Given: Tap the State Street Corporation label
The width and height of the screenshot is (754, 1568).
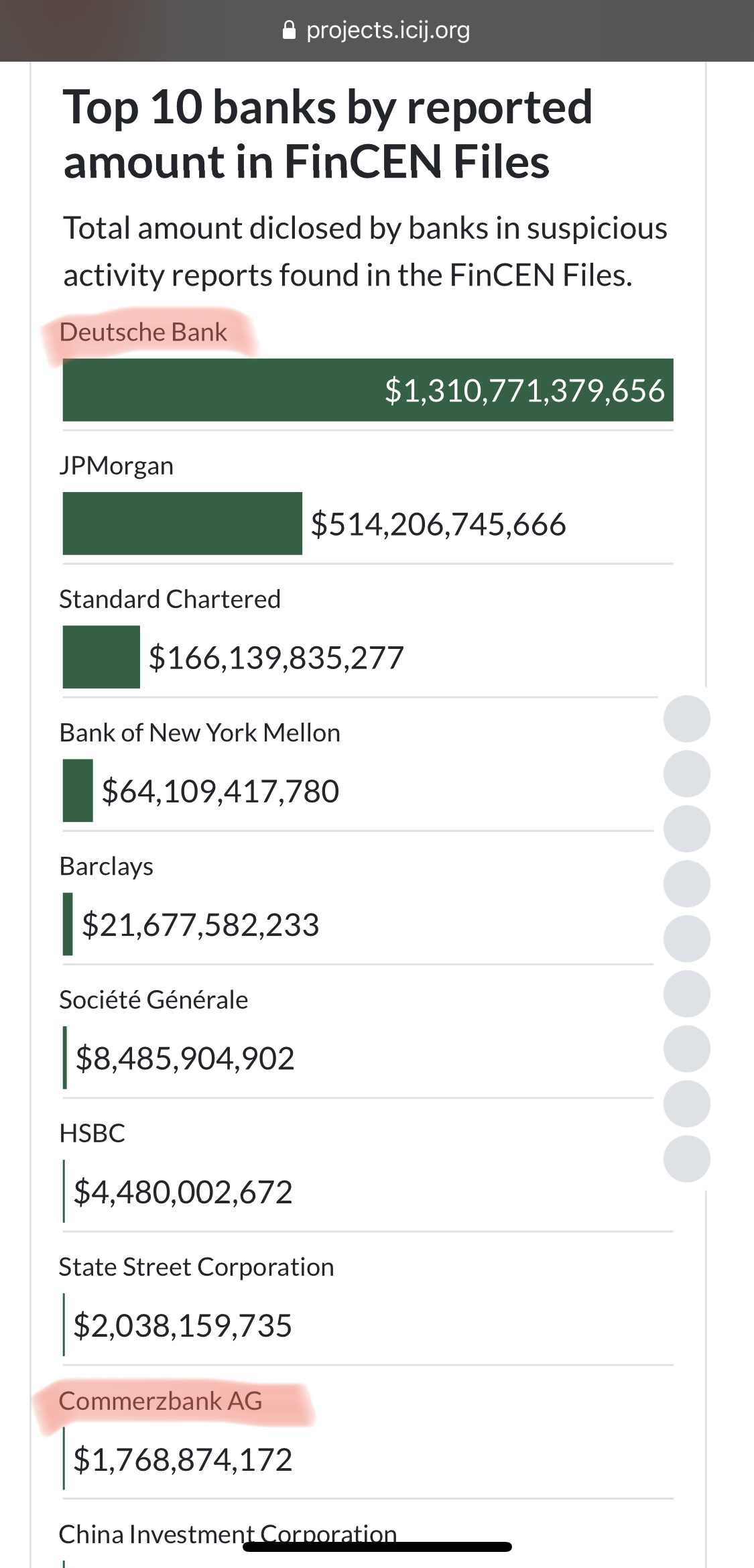Looking at the screenshot, I should pos(196,1267).
